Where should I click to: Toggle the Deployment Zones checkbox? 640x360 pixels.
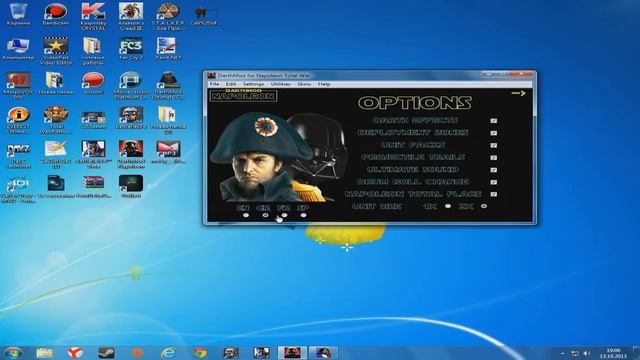493,133
